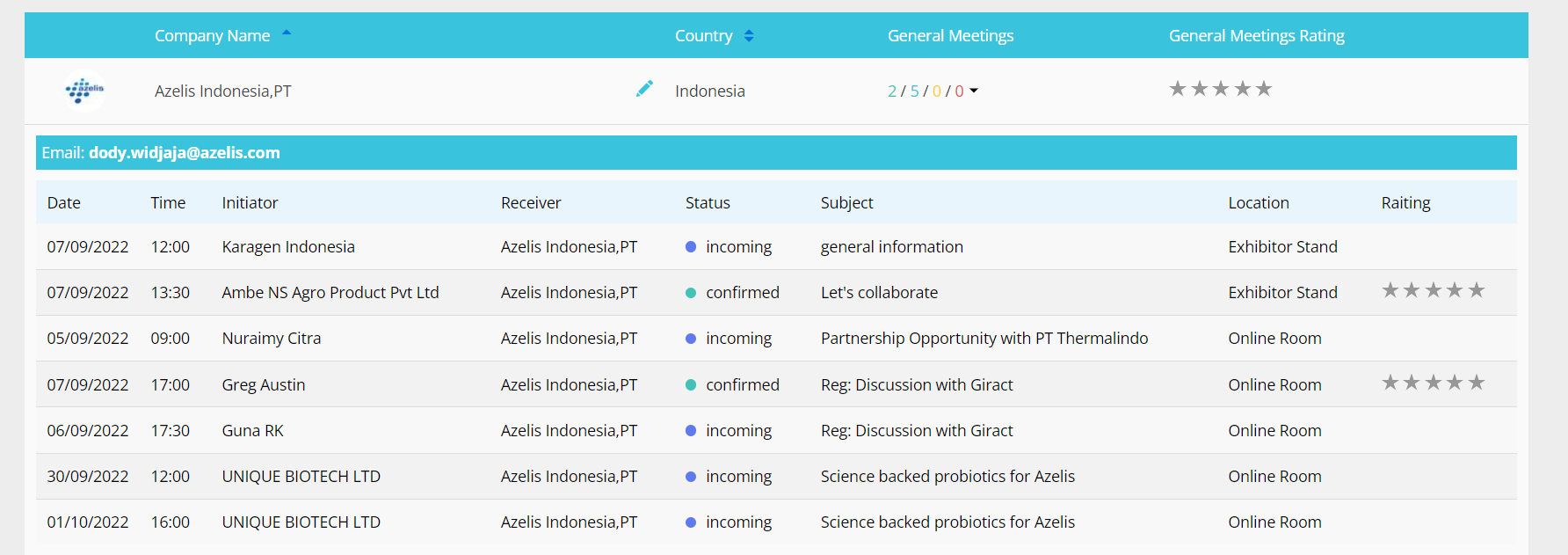Viewport: 1568px width, 555px height.
Task: Click the 09:00 time cell
Action: point(171,339)
